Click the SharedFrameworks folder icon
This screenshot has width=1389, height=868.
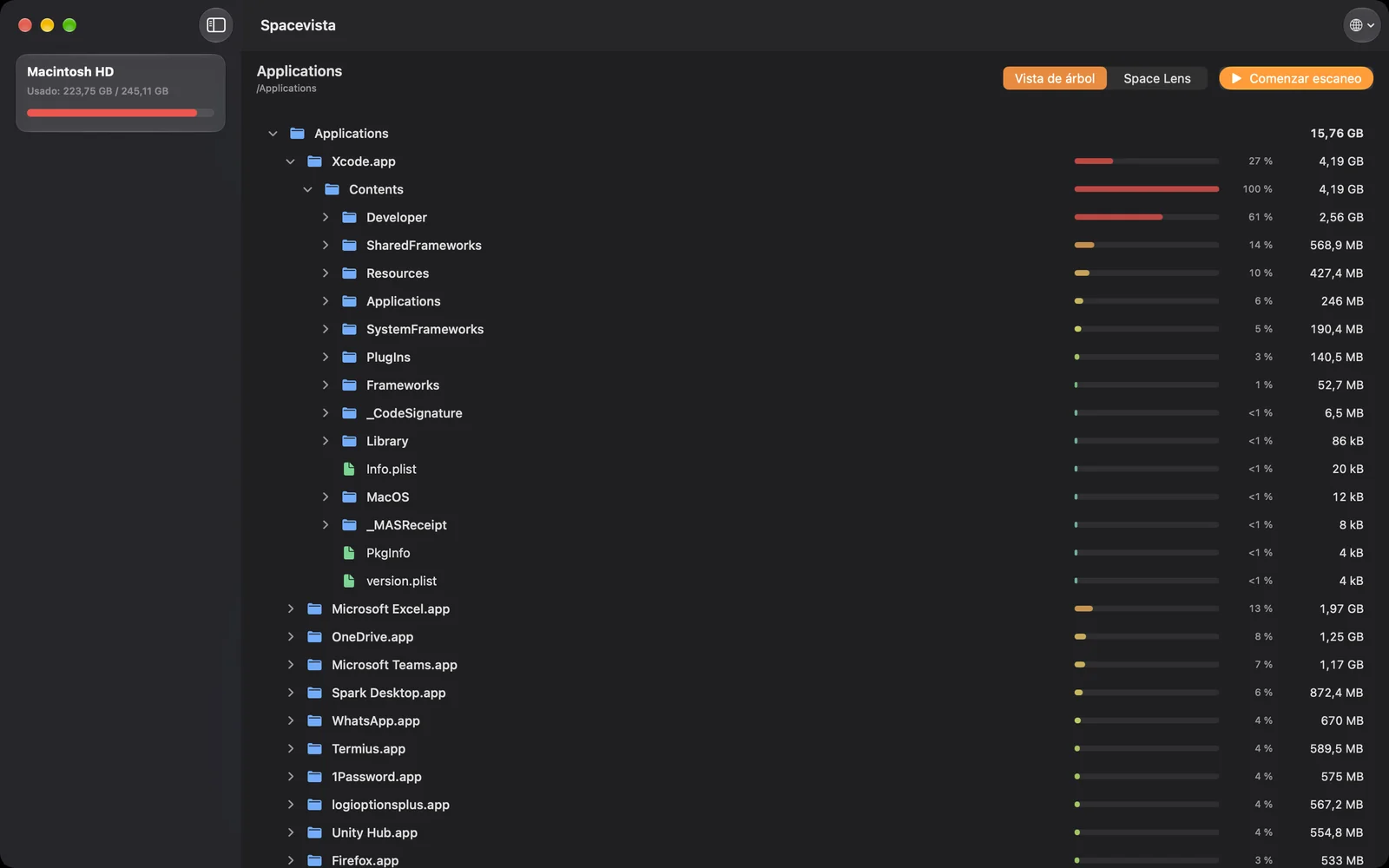349,245
